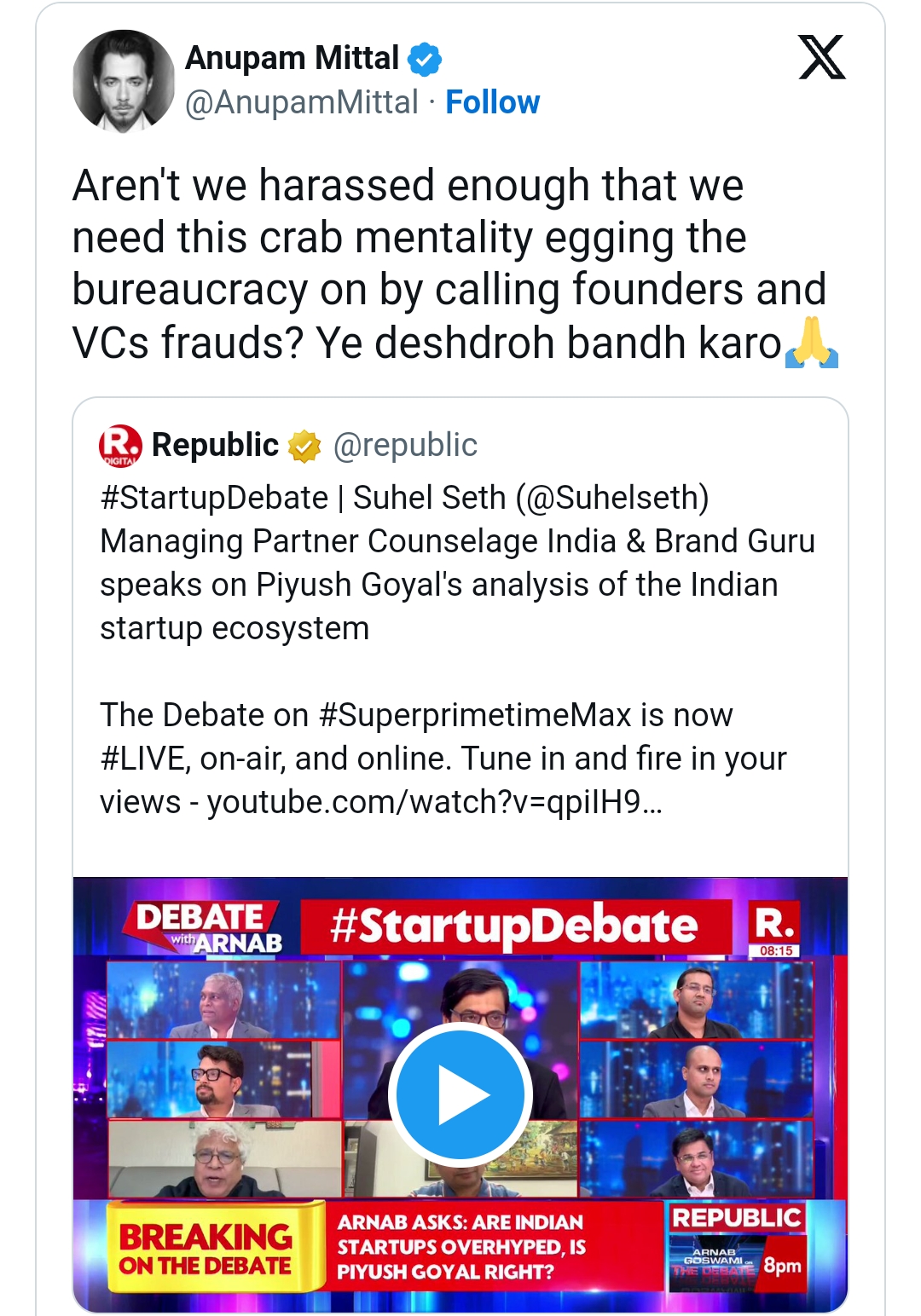The image size is (921, 1316).
Task: Open the Anupam Mittal display name
Action: point(292,58)
